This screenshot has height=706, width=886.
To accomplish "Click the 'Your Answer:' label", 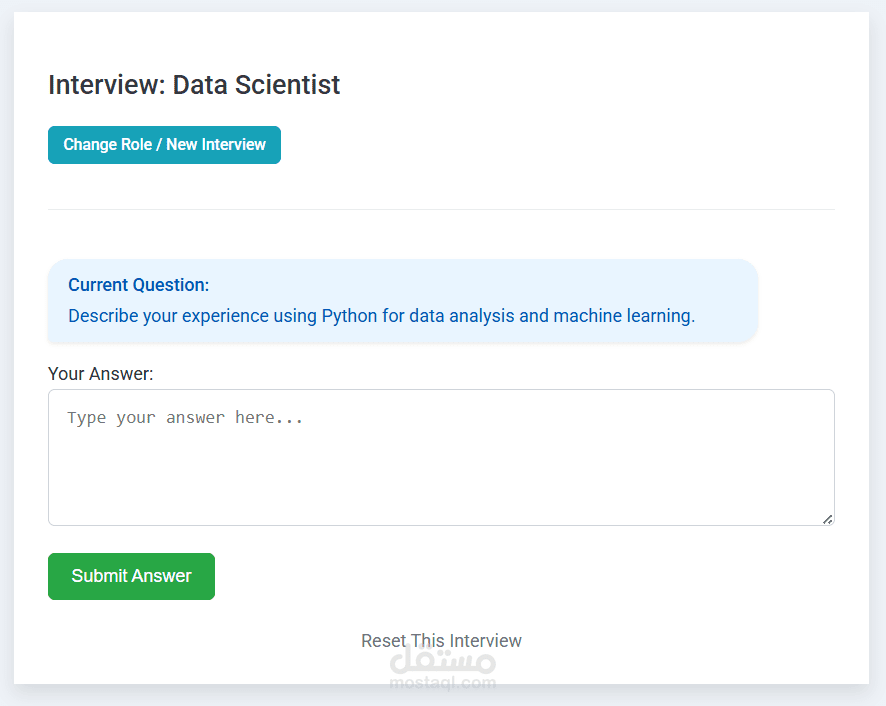I will (x=100, y=374).
